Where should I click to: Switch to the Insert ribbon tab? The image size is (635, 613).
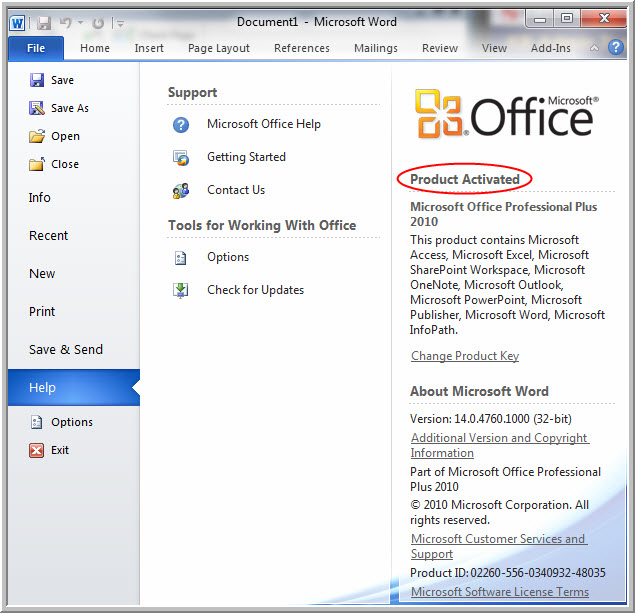click(x=149, y=48)
